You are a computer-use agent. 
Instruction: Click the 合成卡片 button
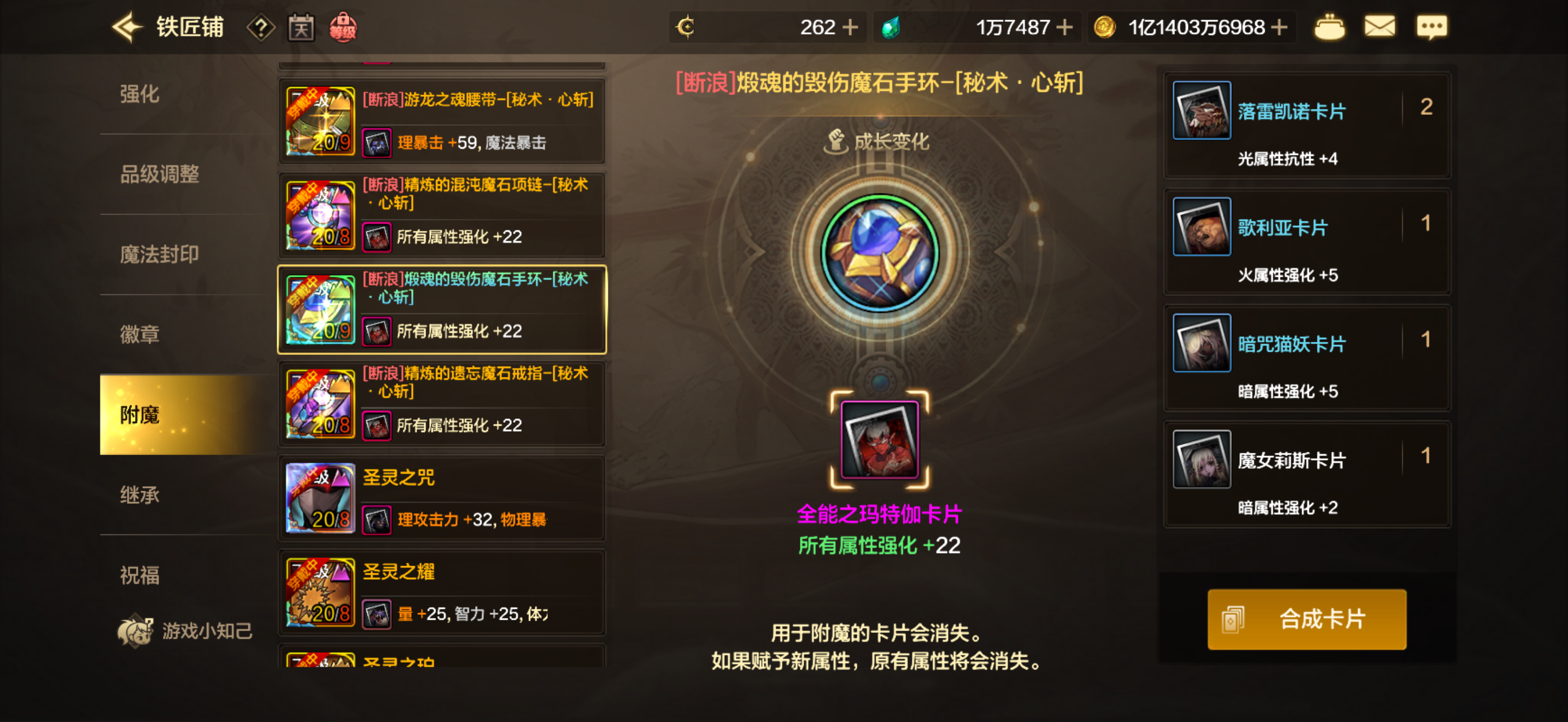click(x=1306, y=619)
